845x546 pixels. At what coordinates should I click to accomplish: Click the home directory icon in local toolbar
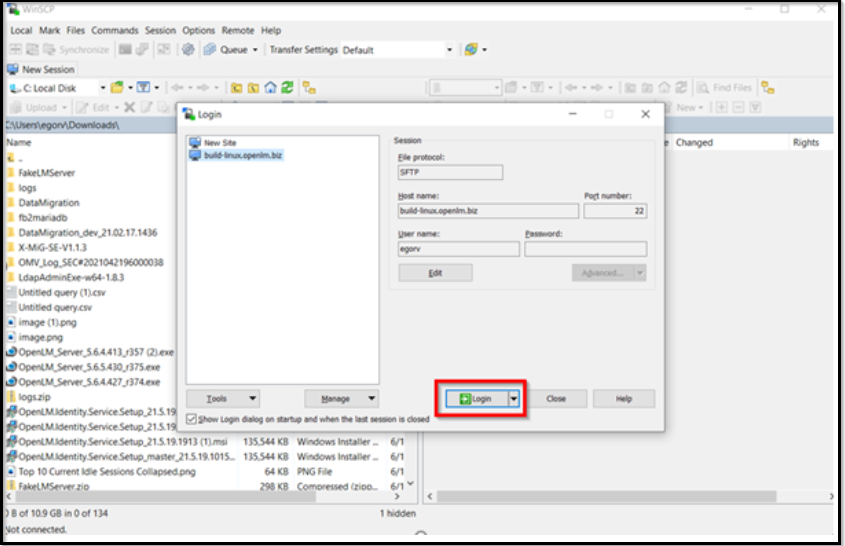tap(270, 88)
